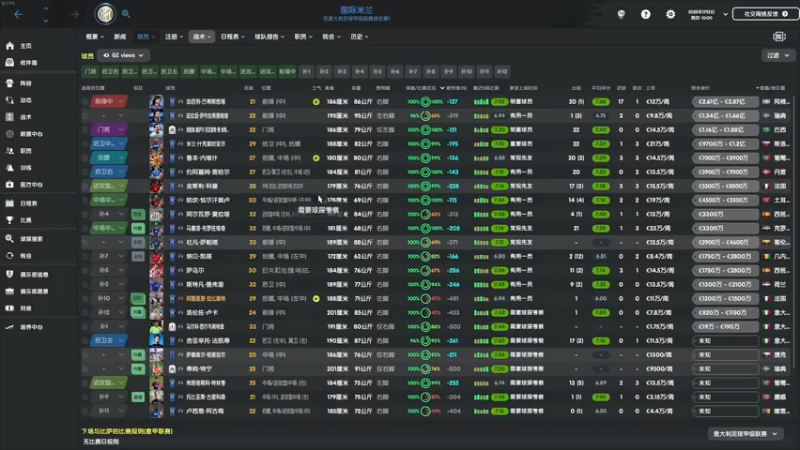Open the 新闻 news menu
This screenshot has width=800, height=450.
pyautogui.click(x=120, y=37)
